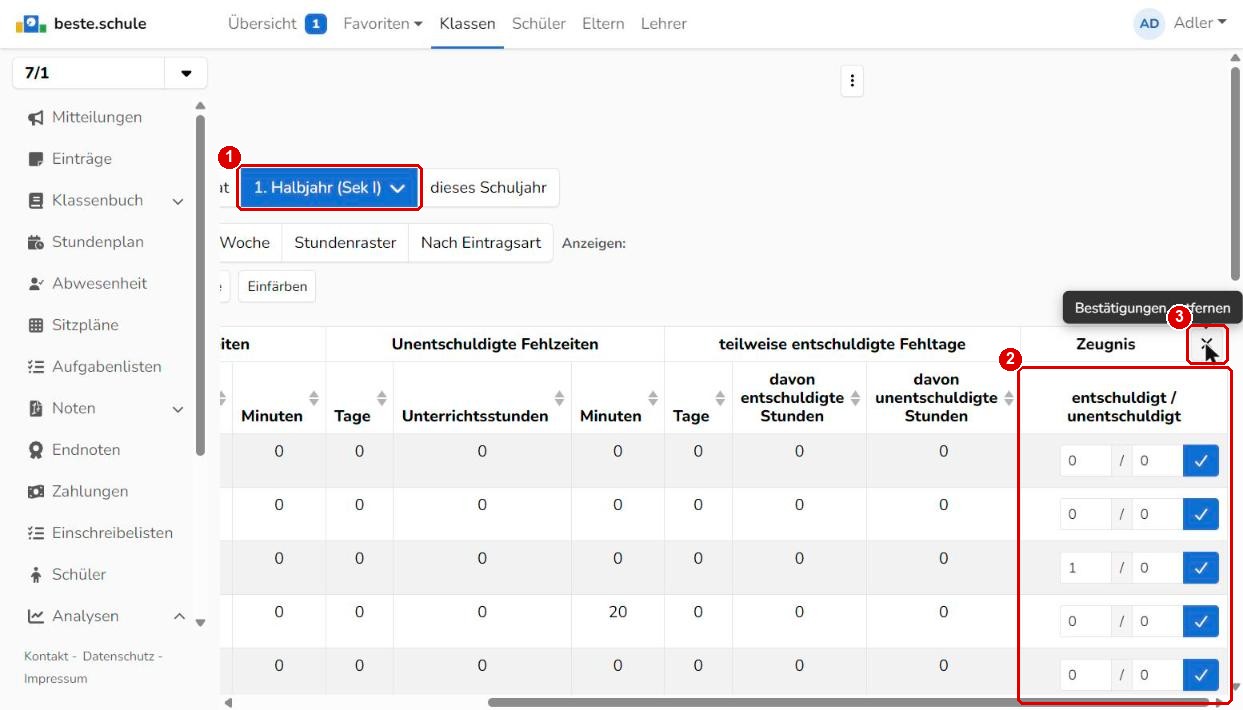Collapse the Analysen submenu chevron
The width and height of the screenshot is (1243, 710).
[179, 617]
